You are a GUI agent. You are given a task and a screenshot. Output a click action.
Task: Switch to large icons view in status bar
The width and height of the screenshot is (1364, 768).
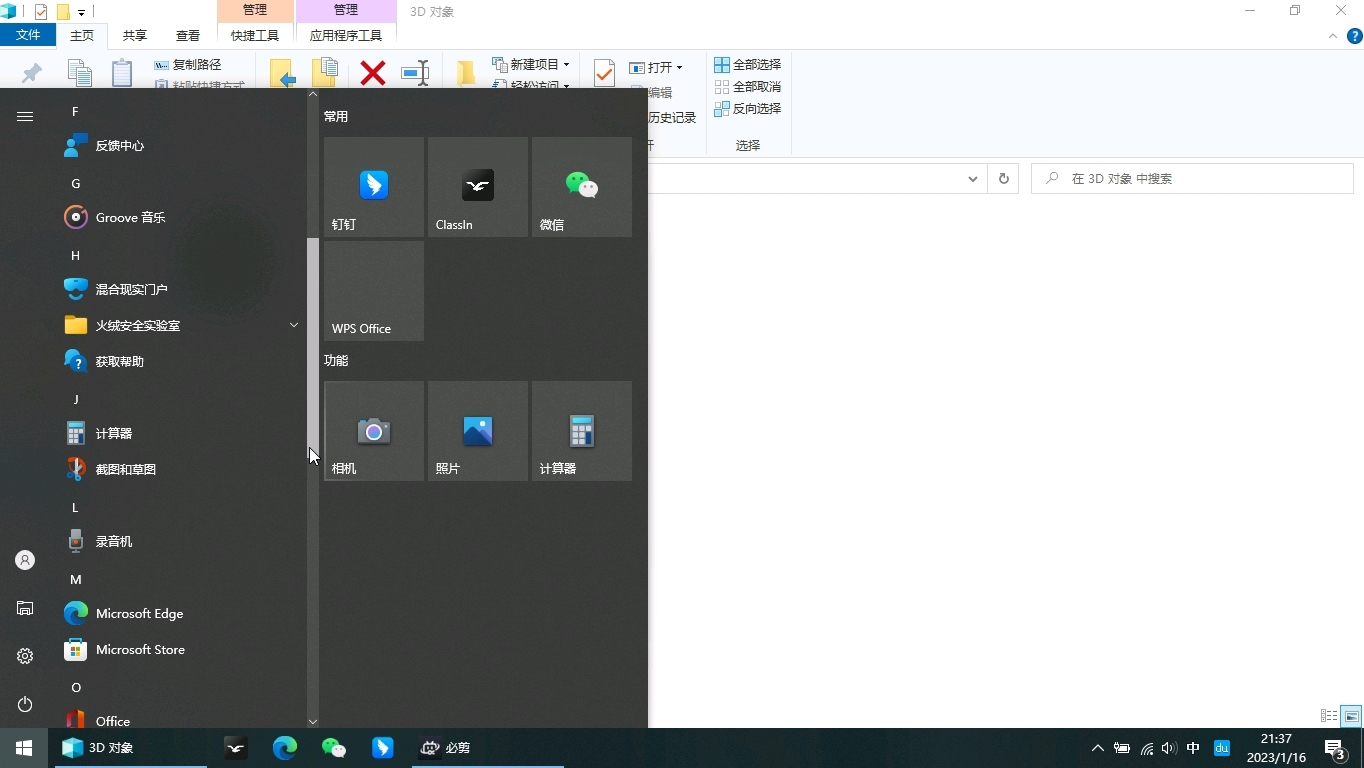[x=1351, y=716]
